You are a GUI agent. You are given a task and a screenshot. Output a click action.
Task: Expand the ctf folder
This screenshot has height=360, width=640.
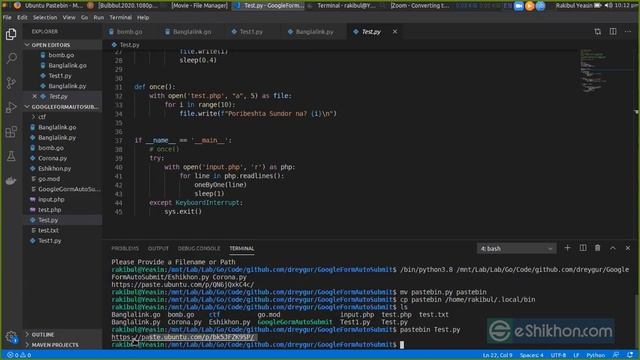tap(42, 117)
